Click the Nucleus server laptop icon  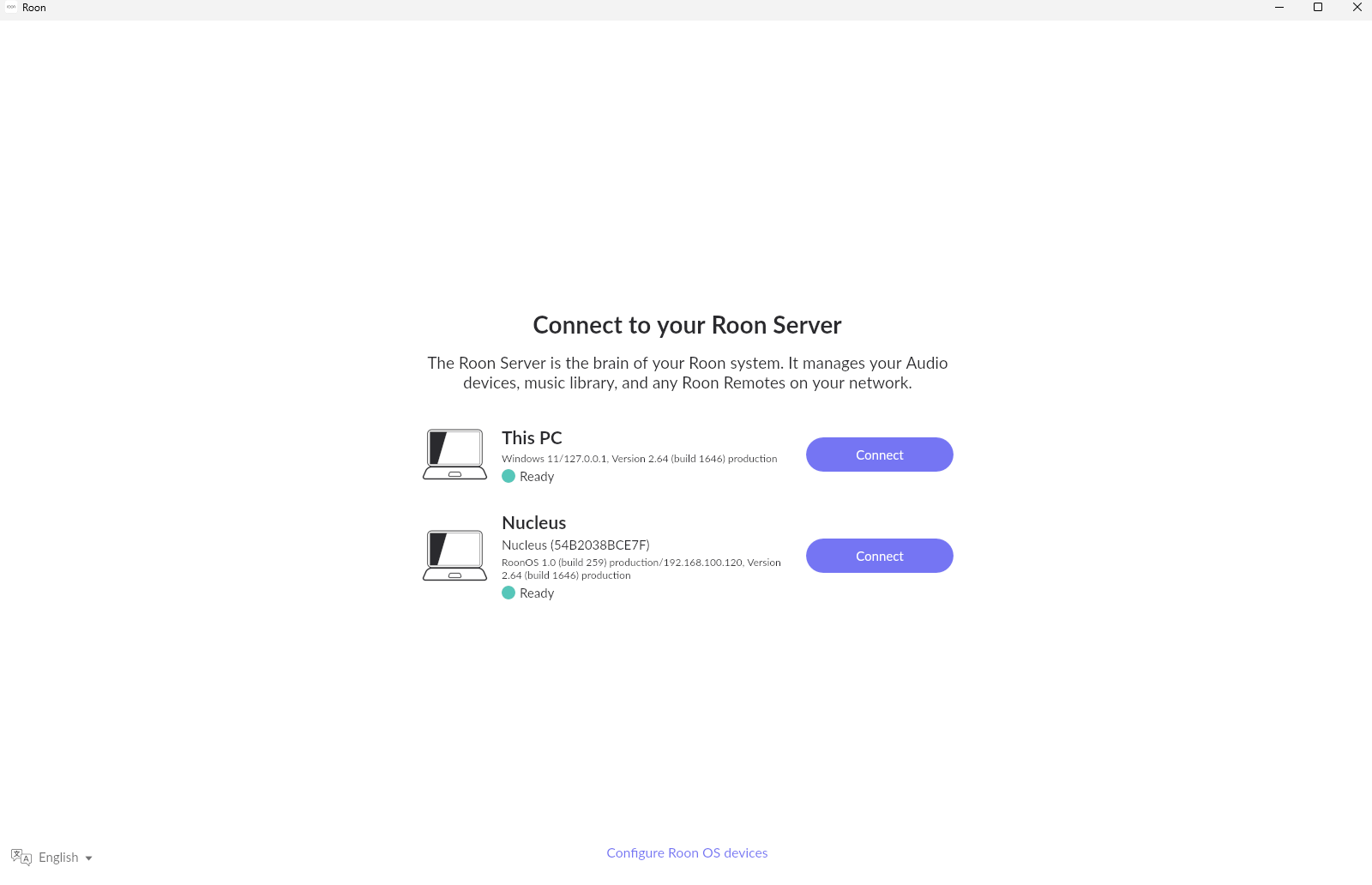pos(454,556)
